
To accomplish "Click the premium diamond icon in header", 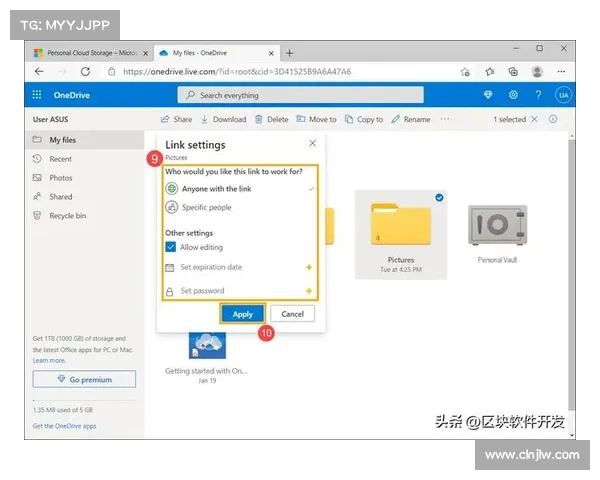I will pos(488,95).
